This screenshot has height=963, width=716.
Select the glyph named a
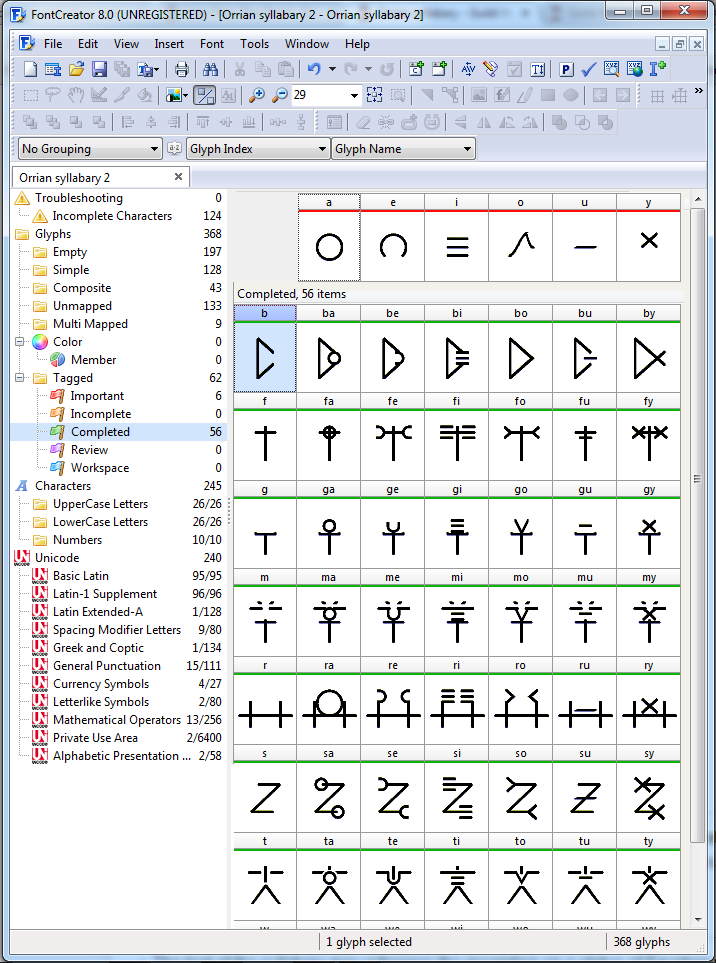(x=329, y=238)
